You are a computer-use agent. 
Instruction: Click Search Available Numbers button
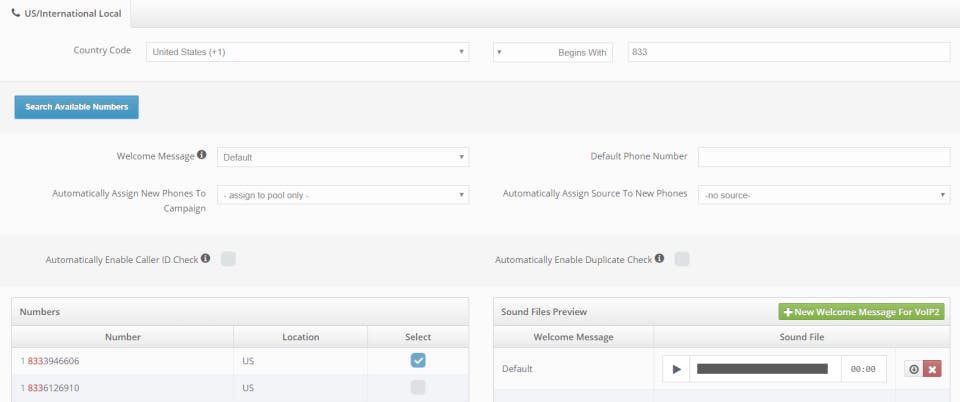click(76, 107)
